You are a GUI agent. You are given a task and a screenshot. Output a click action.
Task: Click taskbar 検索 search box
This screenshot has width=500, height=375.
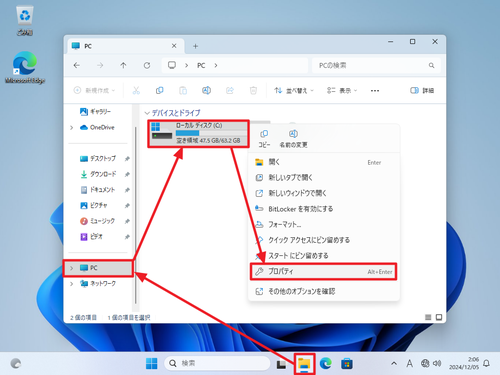pos(217,363)
